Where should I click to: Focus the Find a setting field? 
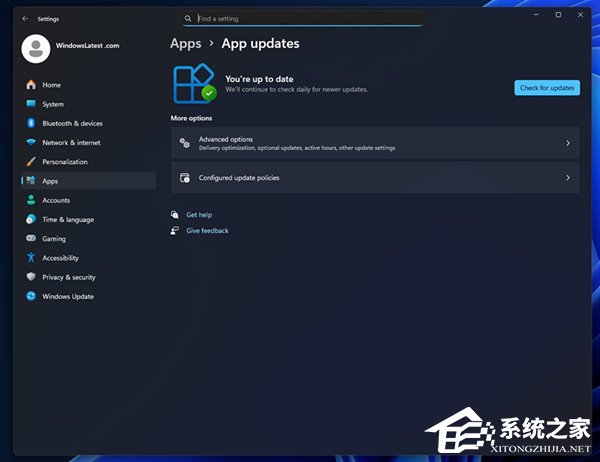(x=303, y=18)
